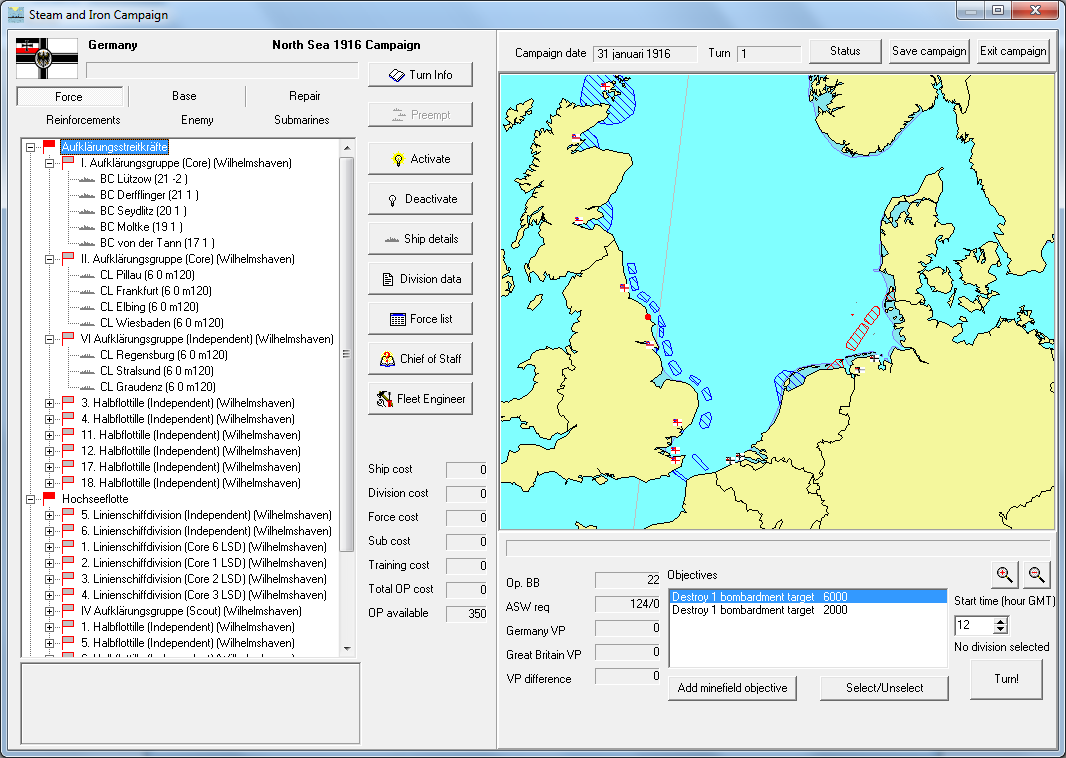Screen dimensions: 1066x758
Task: Expand the 3. Halbflottille node
Action: 49,403
